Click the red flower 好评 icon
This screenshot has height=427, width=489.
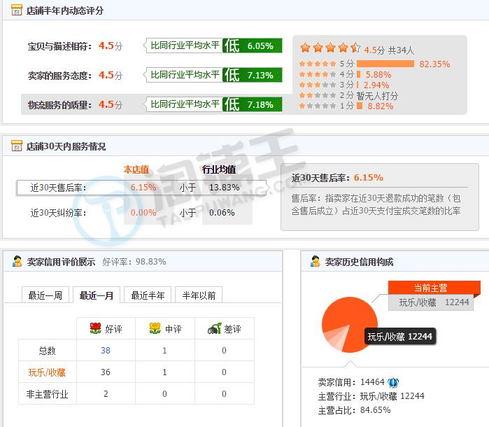[96, 328]
